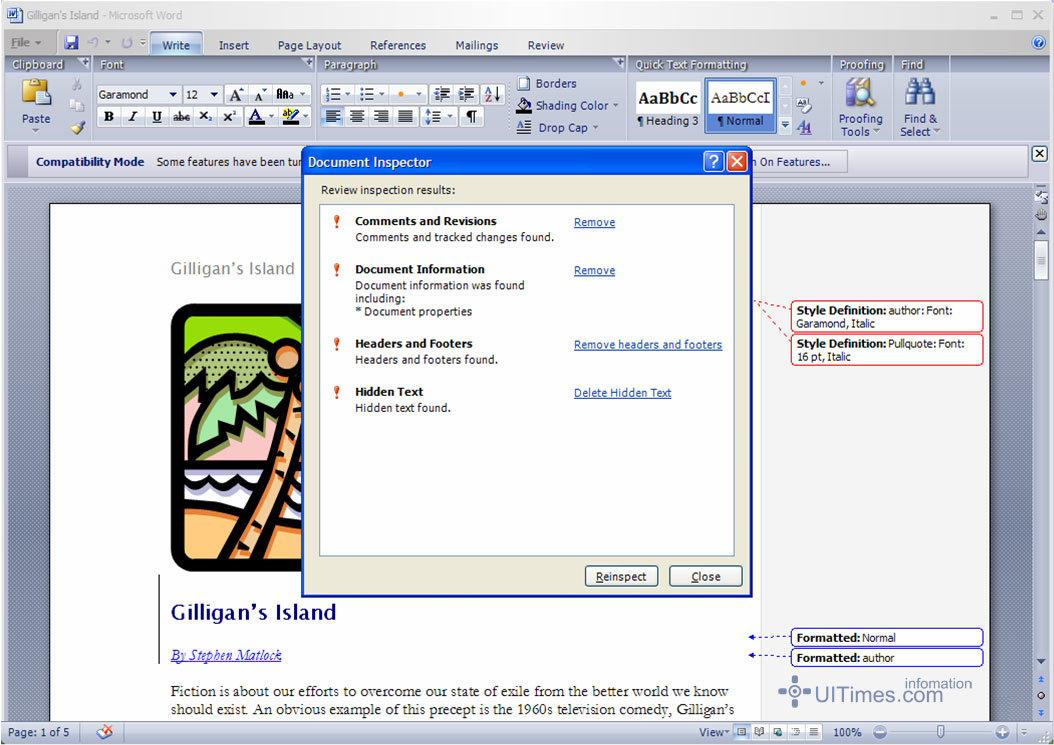Click the proofing errors icon in status bar

coord(104,732)
